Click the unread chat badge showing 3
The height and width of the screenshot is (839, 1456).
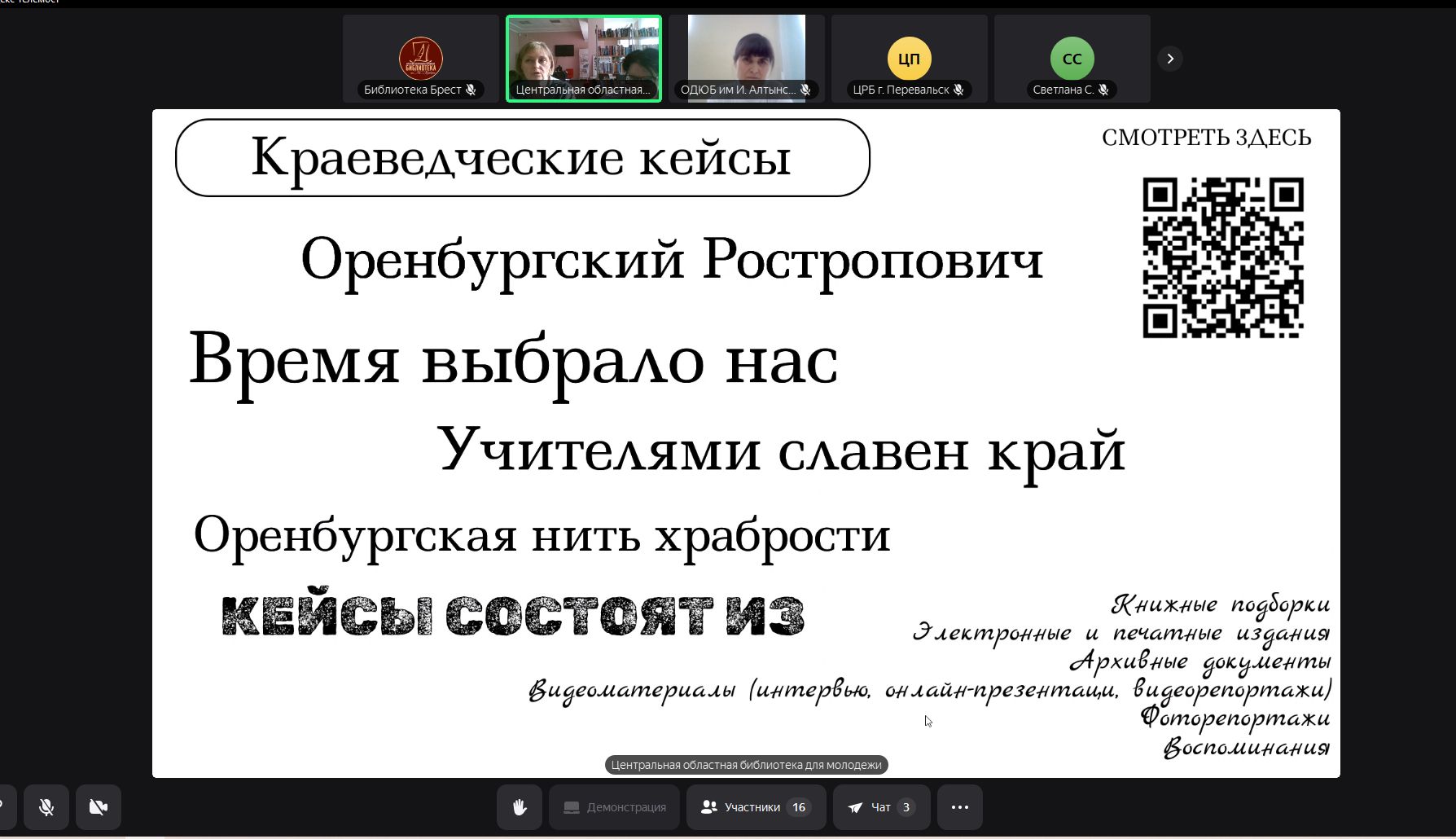tap(906, 807)
